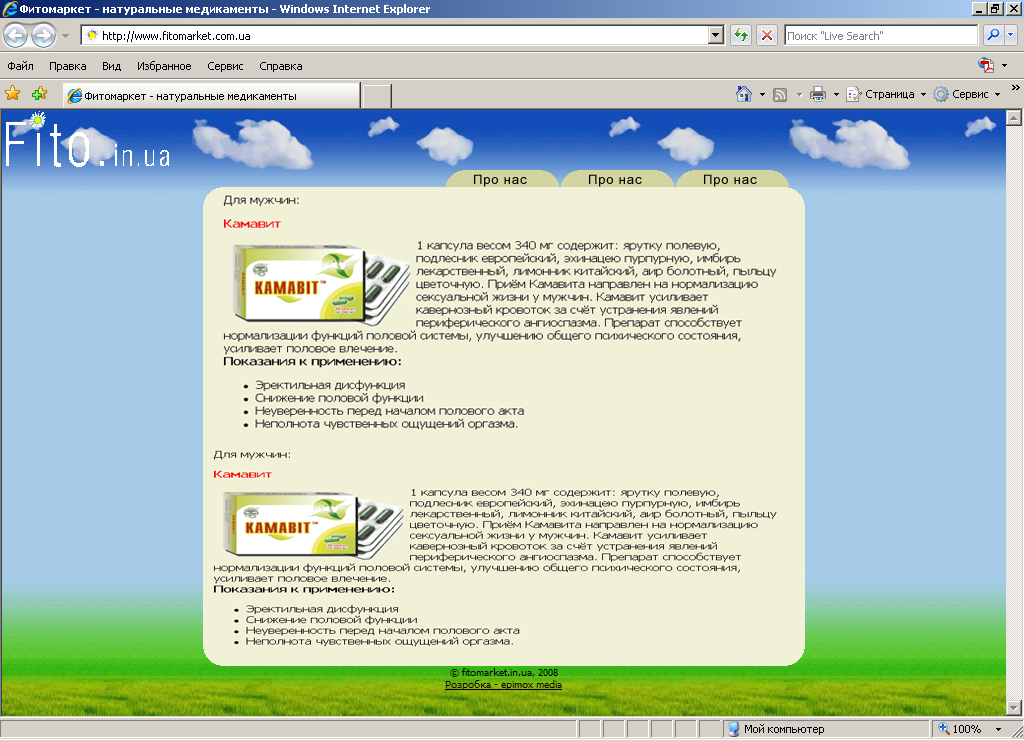Click the Home page house icon

(743, 94)
